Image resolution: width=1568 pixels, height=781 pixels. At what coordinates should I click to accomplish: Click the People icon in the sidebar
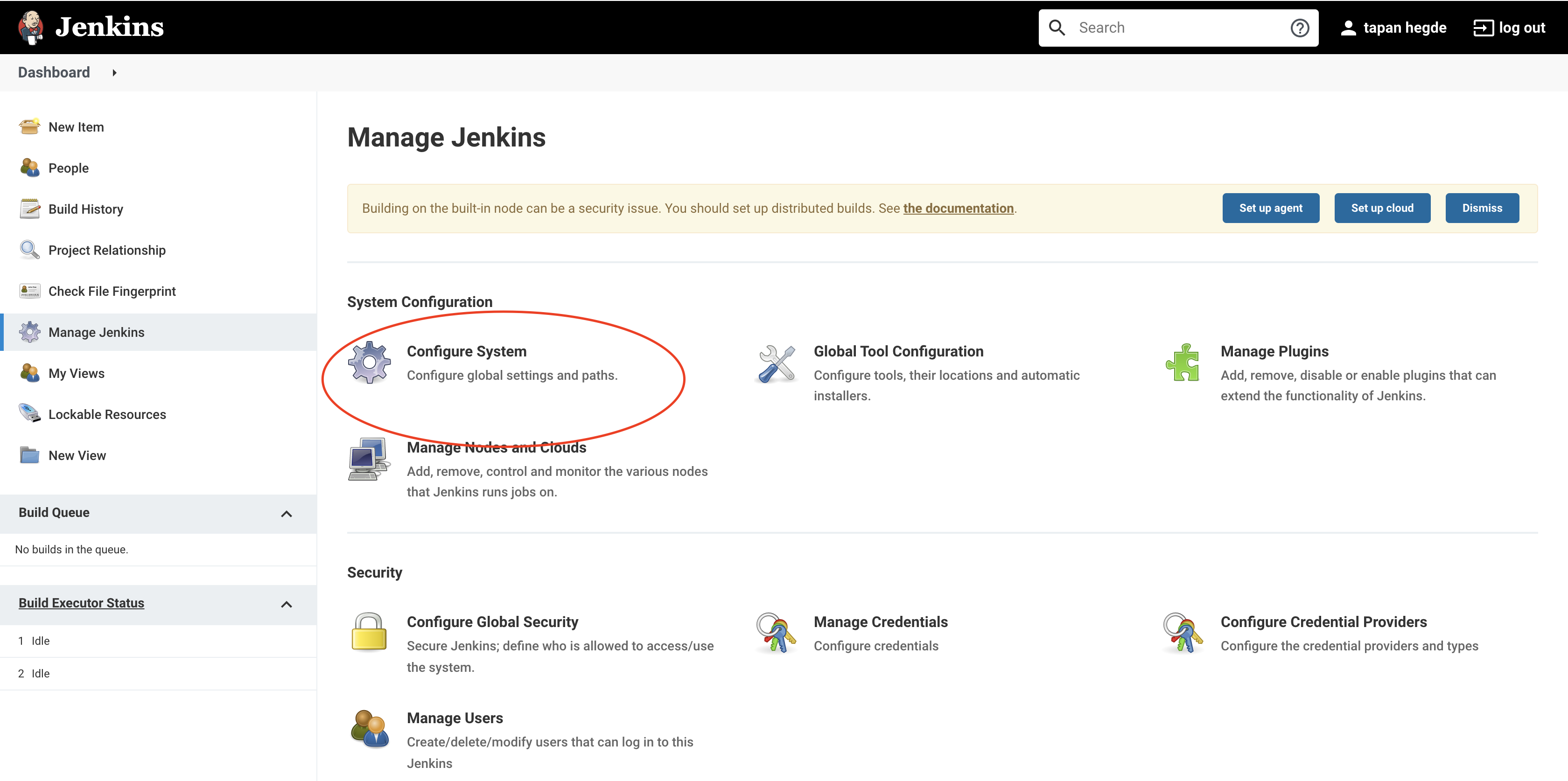tap(29, 168)
